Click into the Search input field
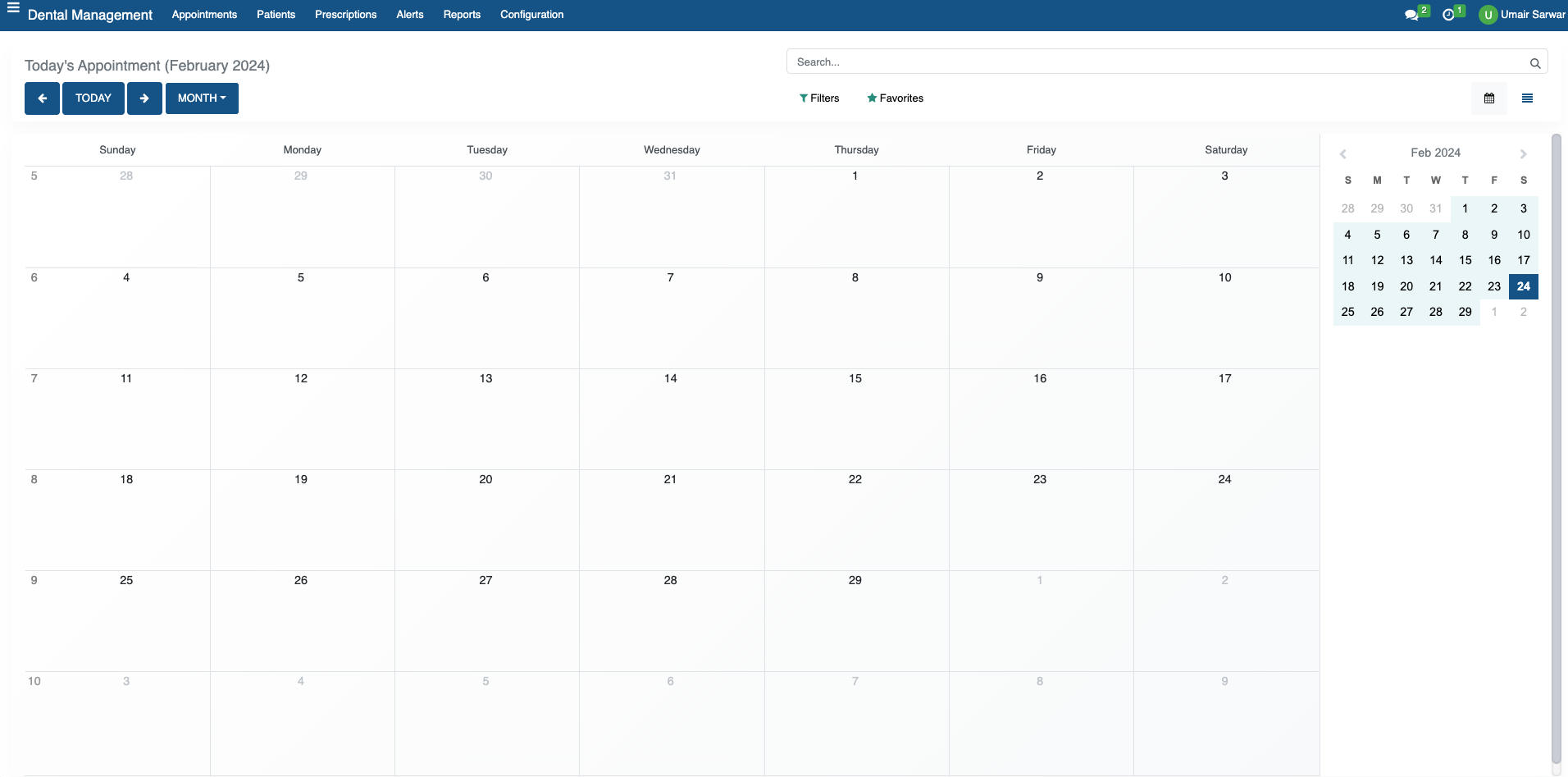Screen dimensions: 1568x777 [1156, 62]
